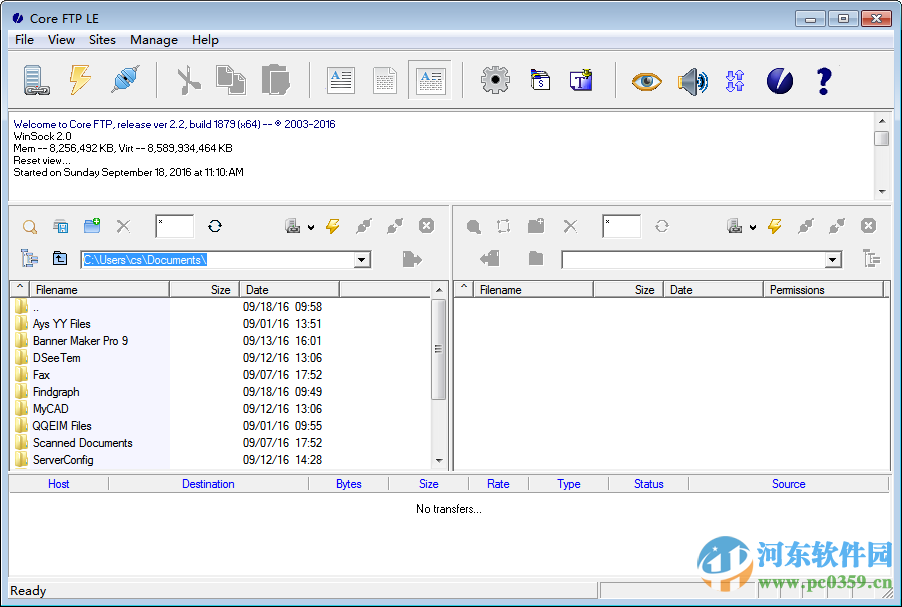This screenshot has height=607, width=902.
Task: Open the local path dropdown
Action: click(362, 259)
